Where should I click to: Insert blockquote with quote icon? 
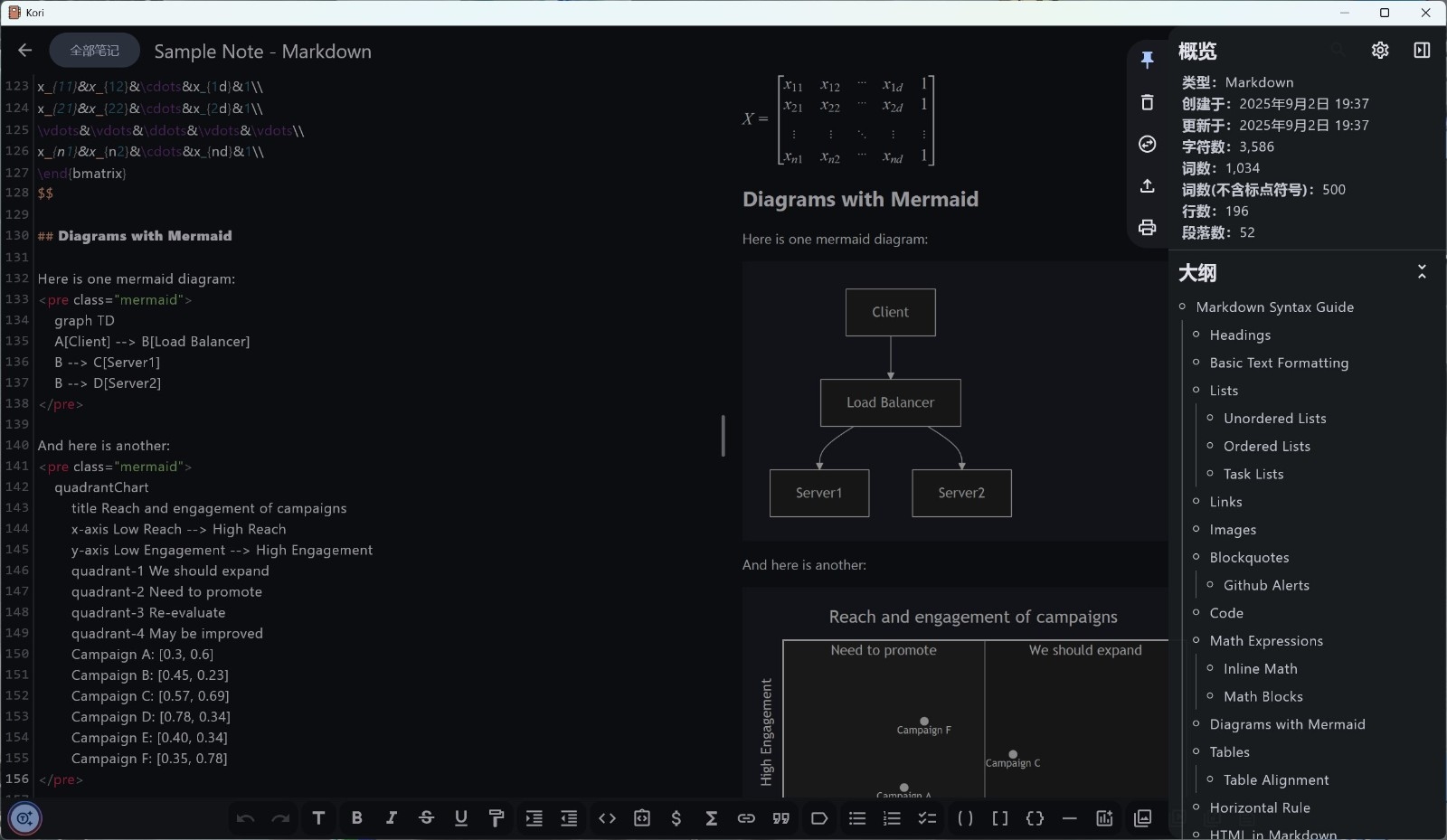[x=781, y=818]
